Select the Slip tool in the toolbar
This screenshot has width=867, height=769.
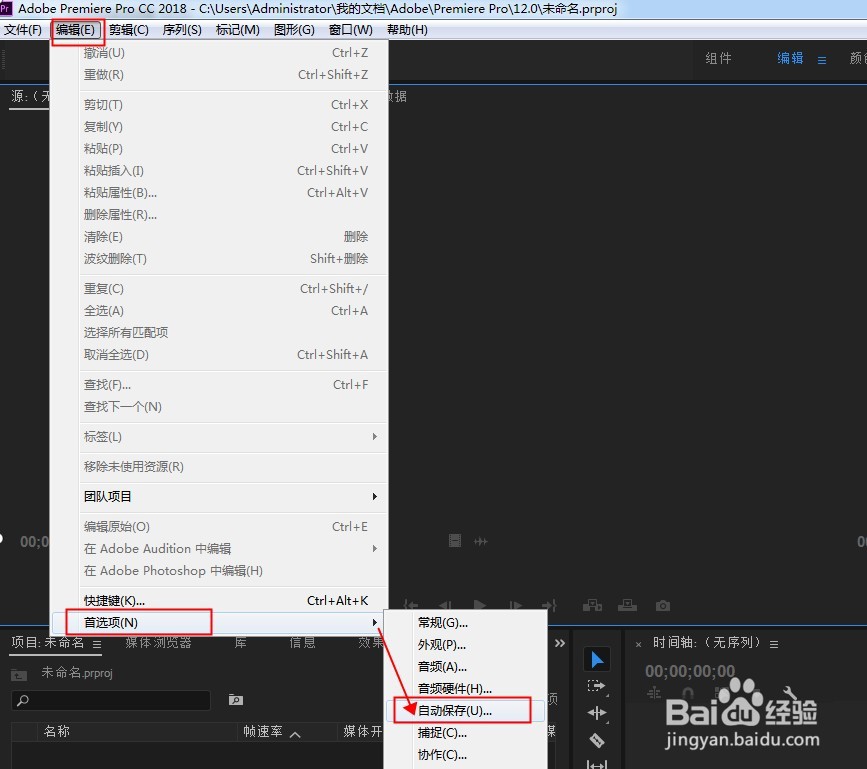(x=597, y=764)
